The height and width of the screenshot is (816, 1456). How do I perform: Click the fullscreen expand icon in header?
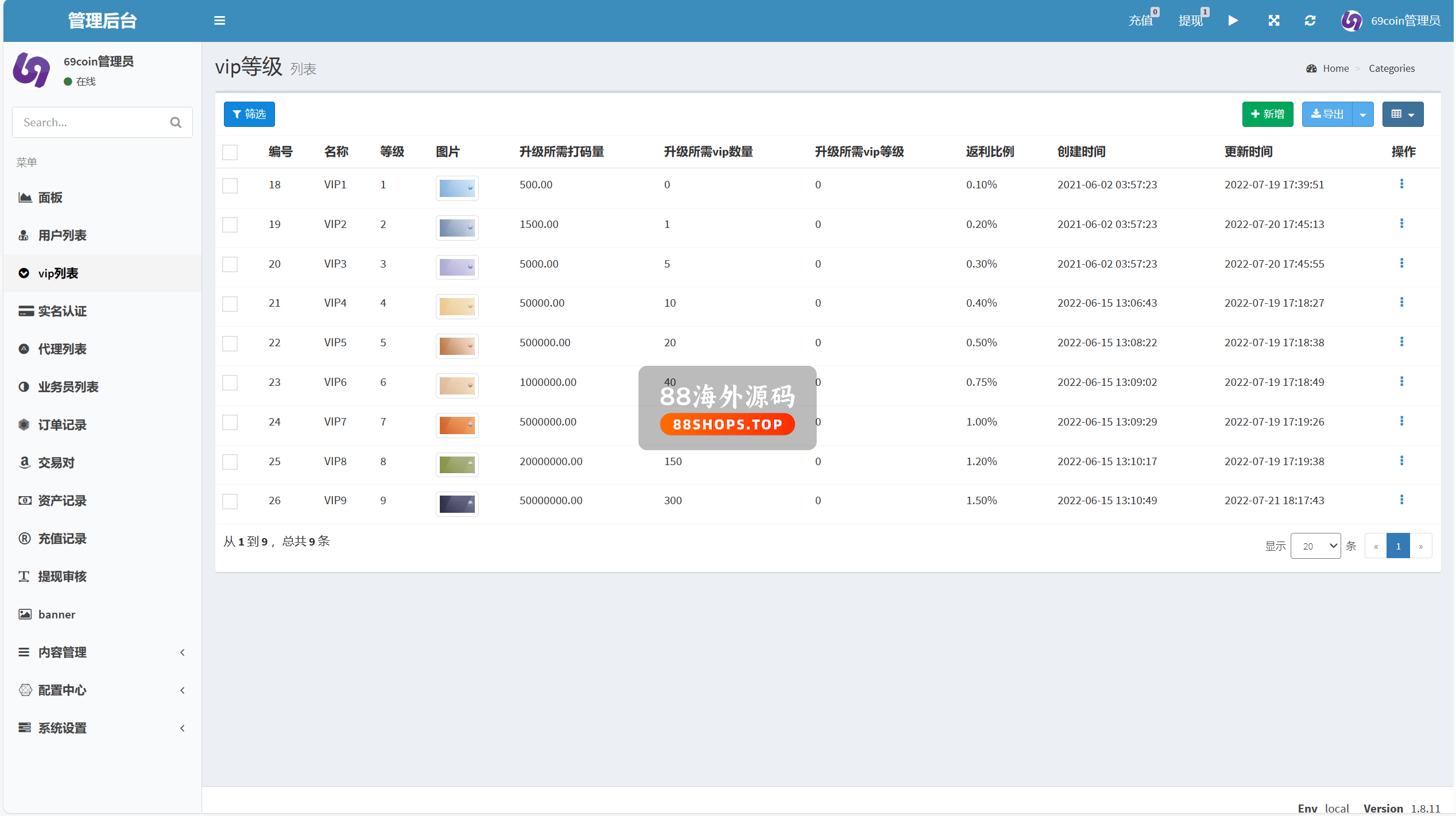pos(1273,21)
